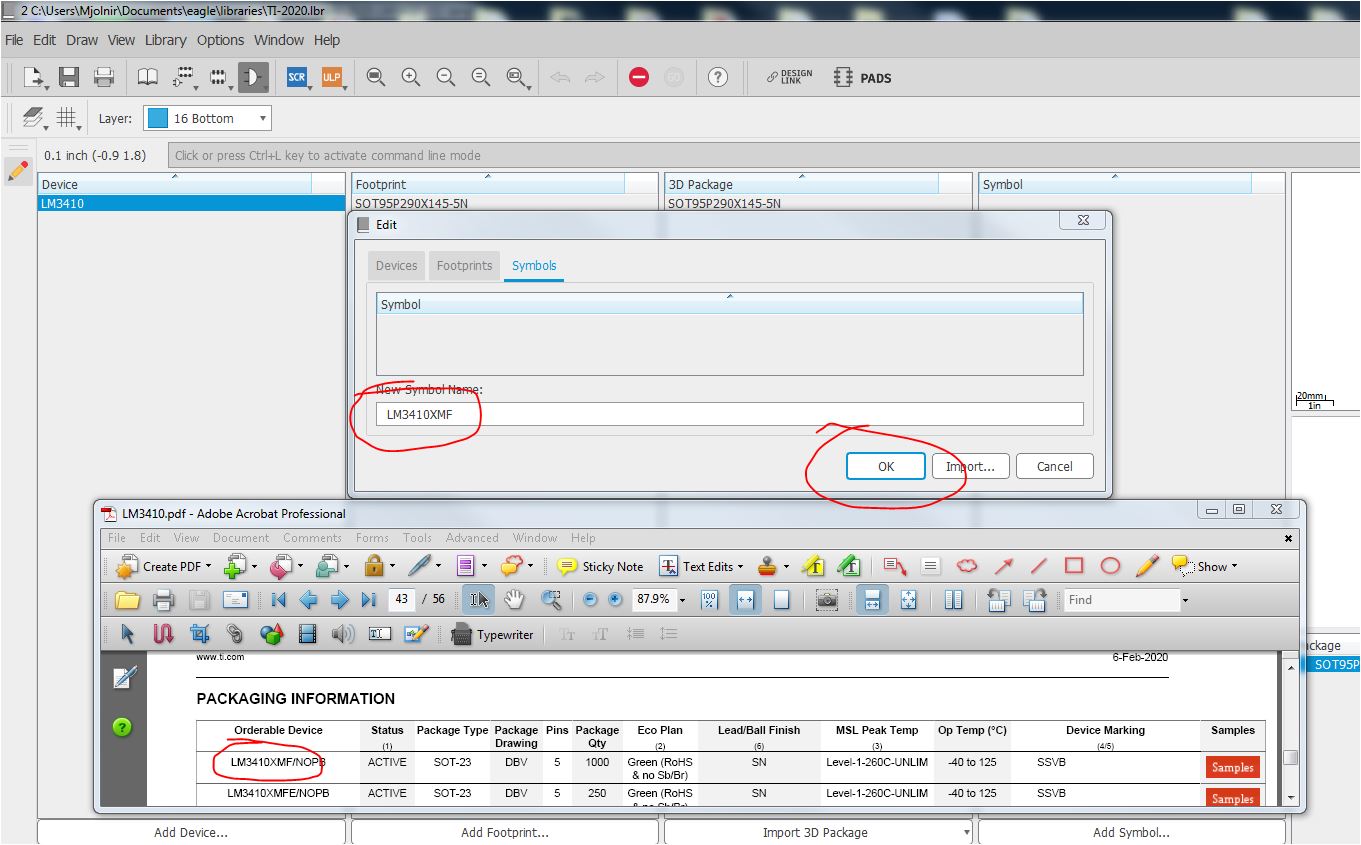The width and height of the screenshot is (1361, 845).
Task: Select the Crop tool in Acrobat
Action: tap(200, 634)
